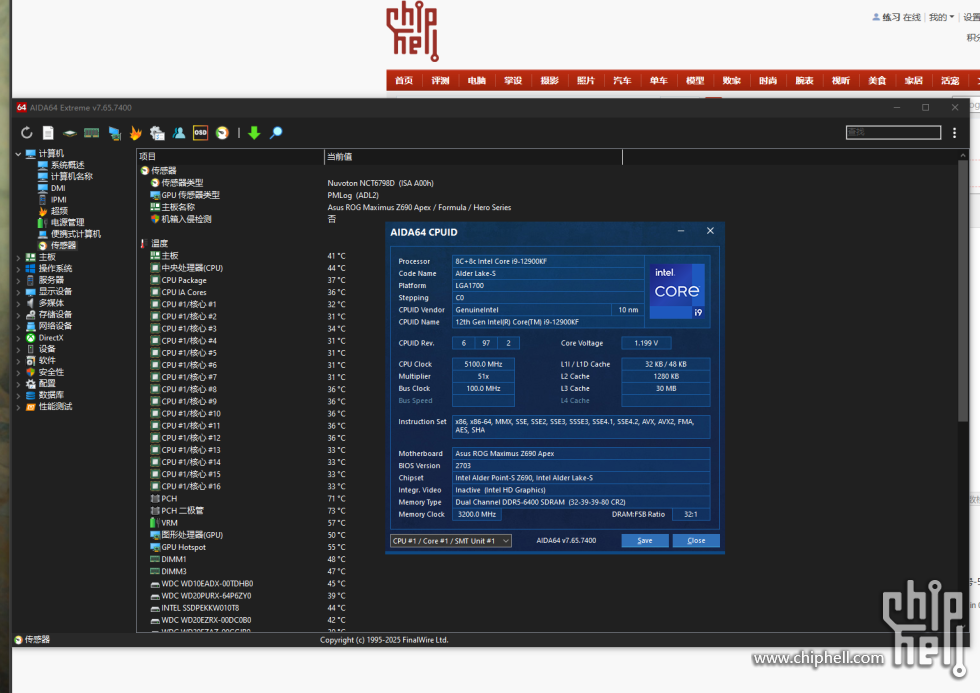Click the 数据库 database icon in tree
This screenshot has height=693, width=980.
coord(30,396)
